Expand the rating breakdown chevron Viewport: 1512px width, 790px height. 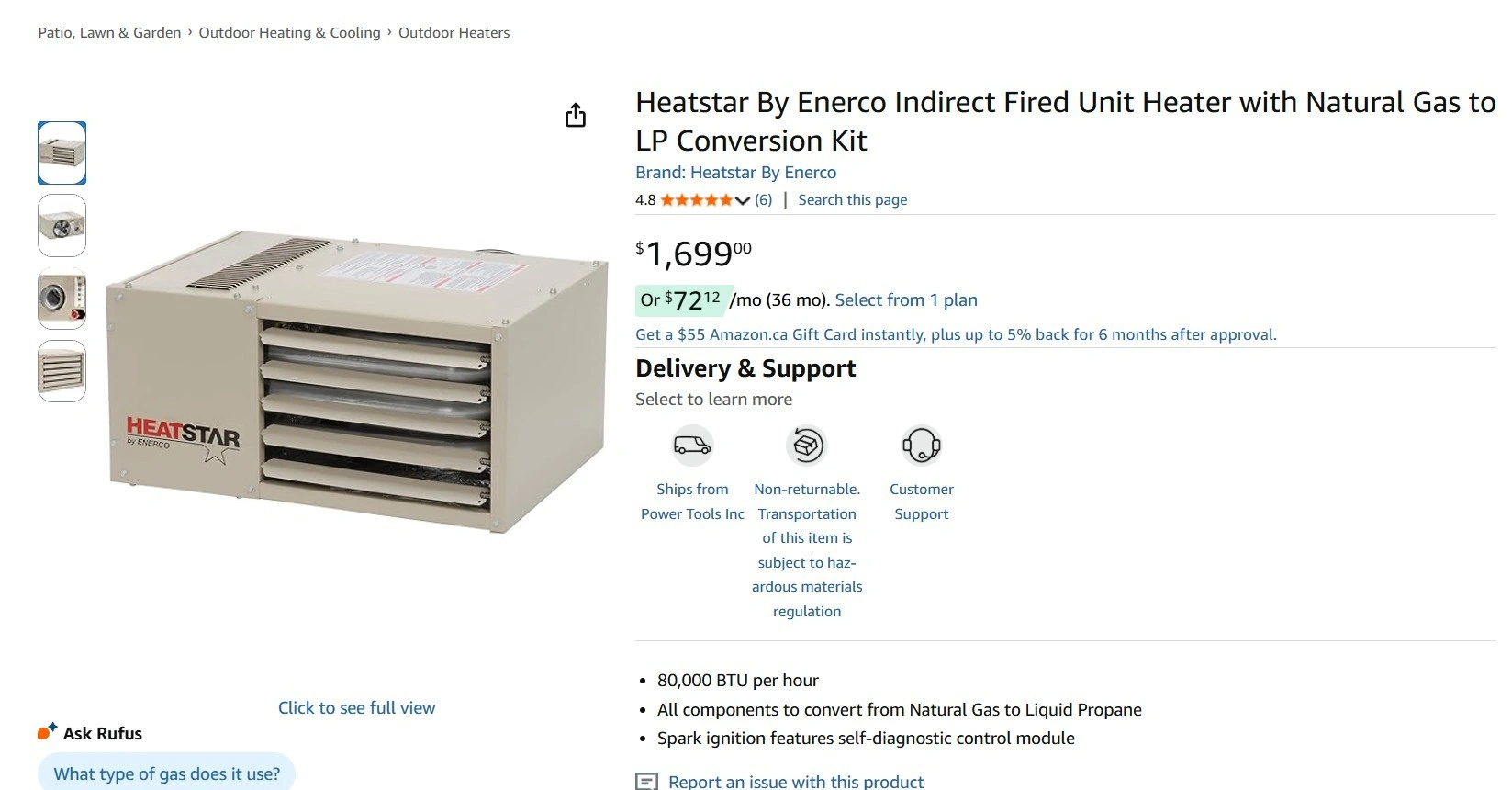coord(743,200)
